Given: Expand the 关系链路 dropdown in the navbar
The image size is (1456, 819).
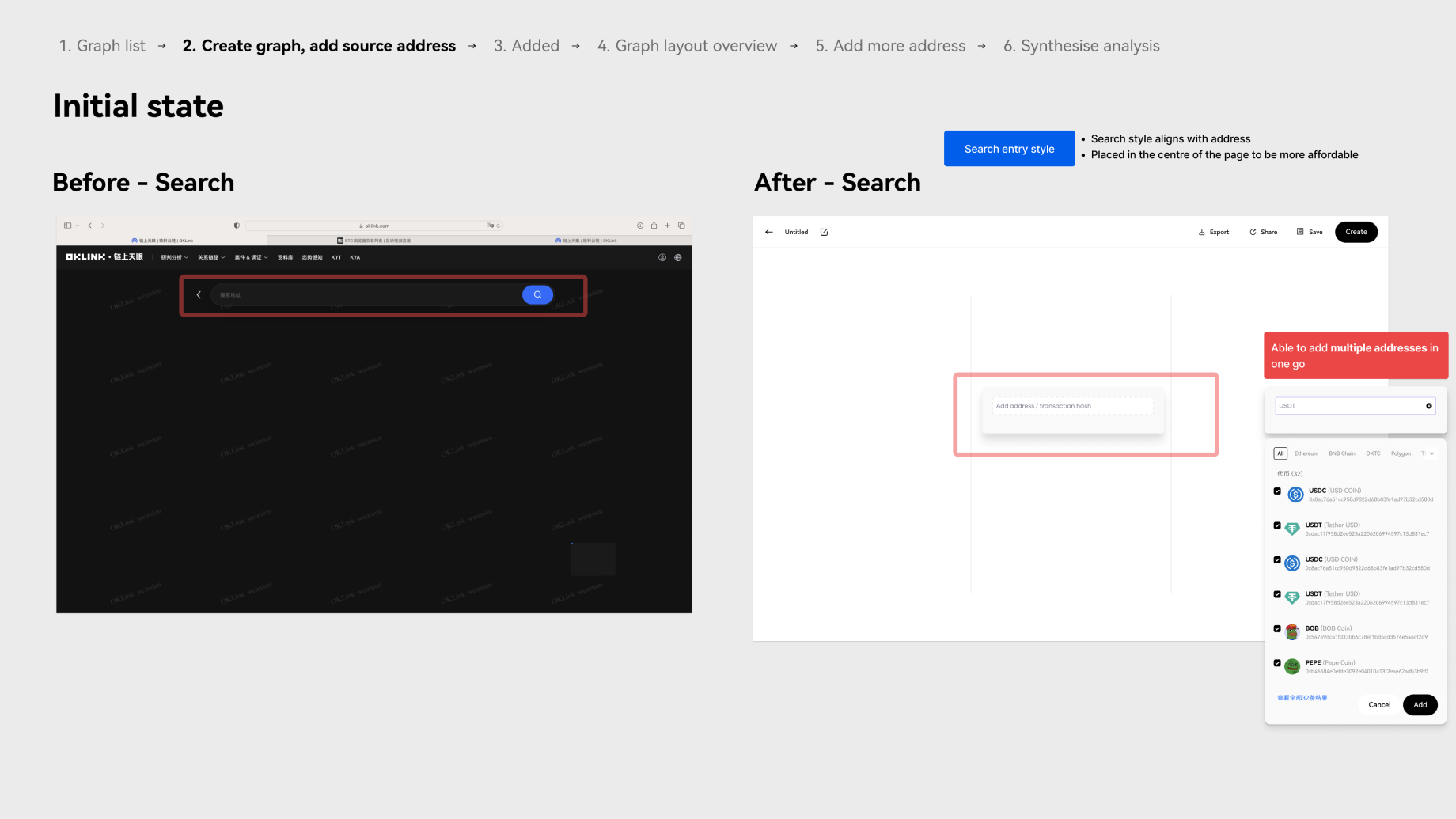Looking at the screenshot, I should click(211, 257).
